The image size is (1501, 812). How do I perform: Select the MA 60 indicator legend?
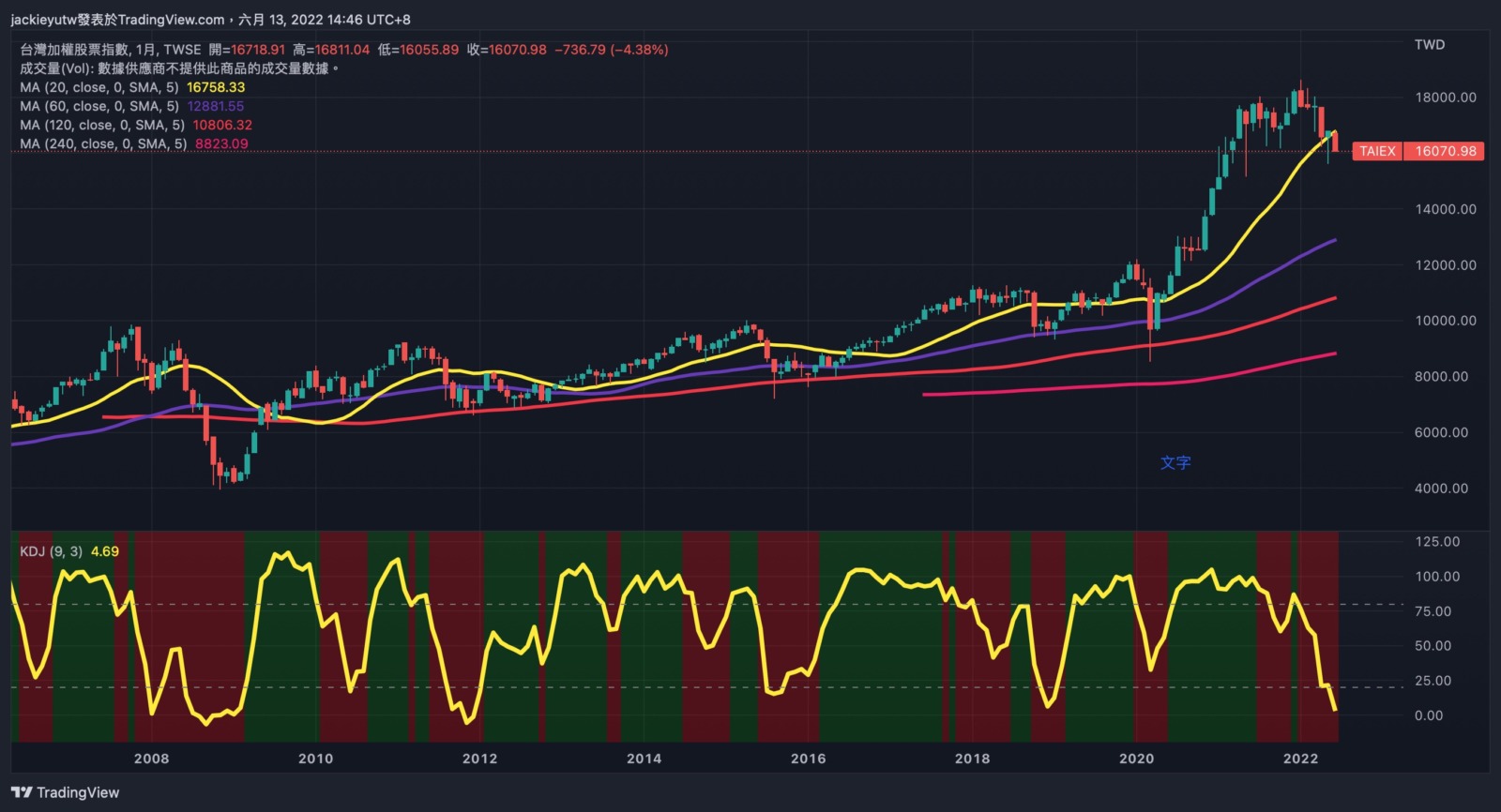99,106
